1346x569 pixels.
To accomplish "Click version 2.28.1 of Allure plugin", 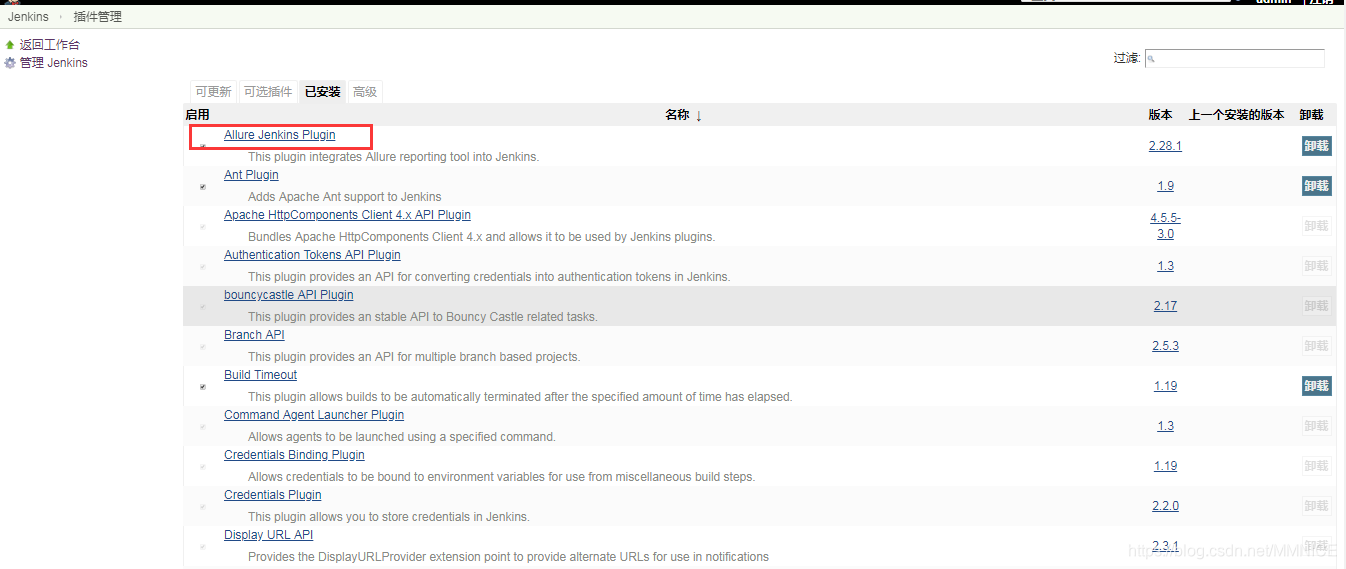I will pos(1165,146).
